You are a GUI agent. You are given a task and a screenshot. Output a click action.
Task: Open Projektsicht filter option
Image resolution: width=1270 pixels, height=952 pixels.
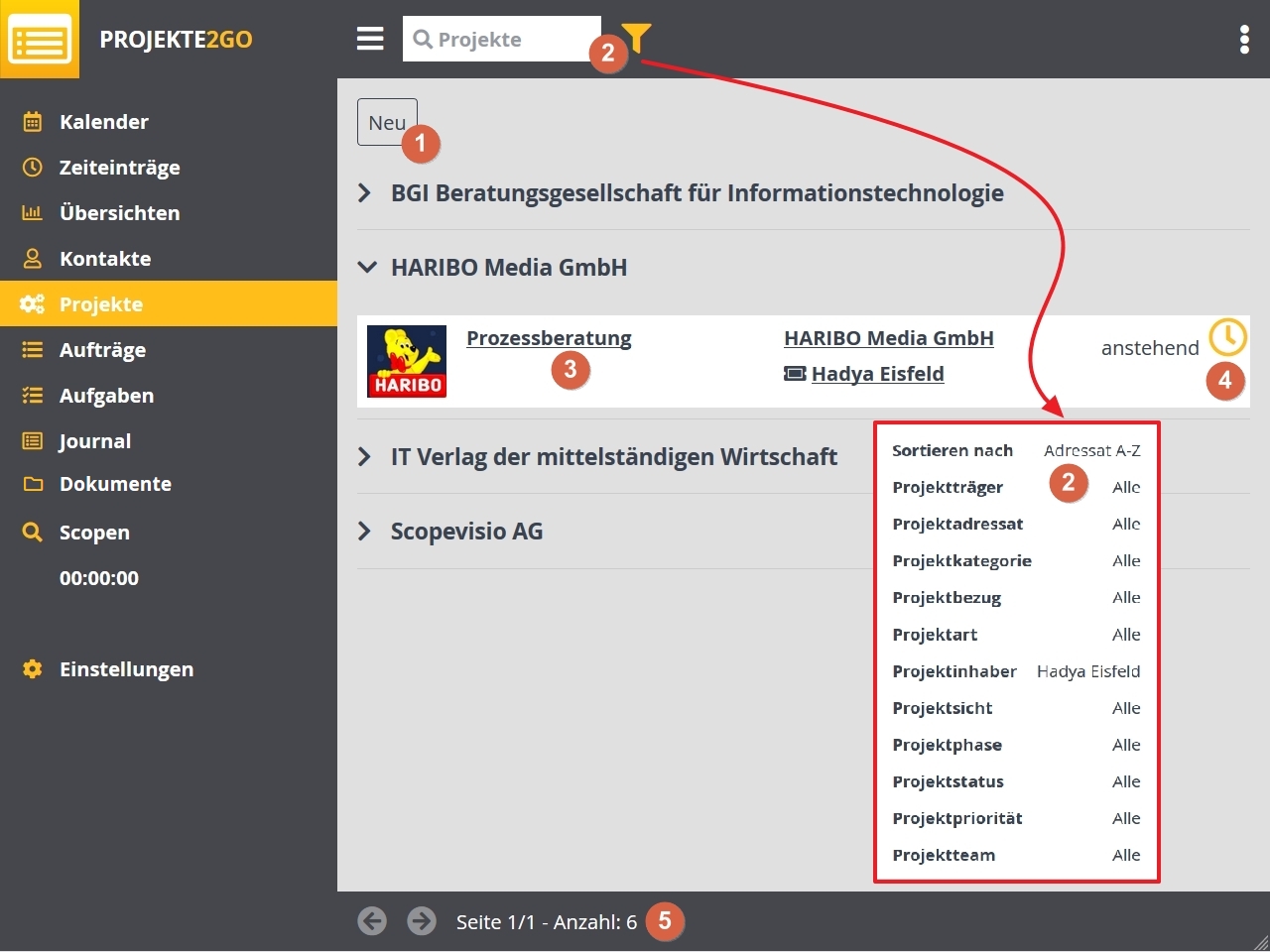(x=1016, y=708)
